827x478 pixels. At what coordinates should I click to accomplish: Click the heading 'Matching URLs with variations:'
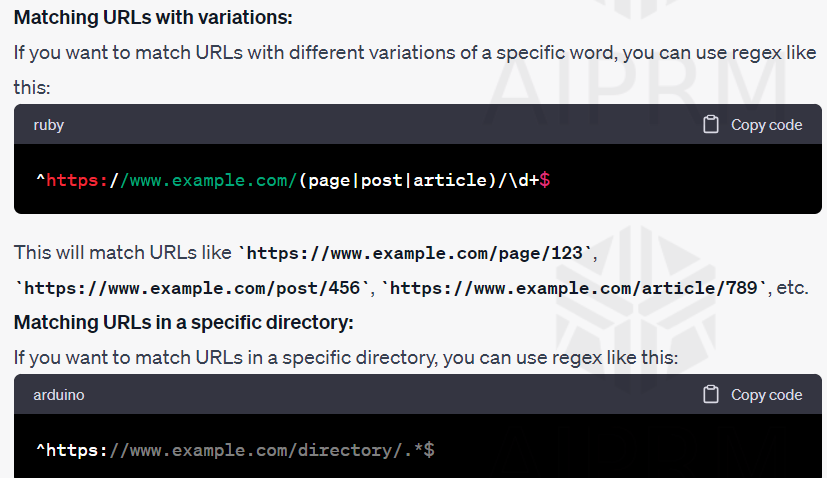[x=153, y=17]
